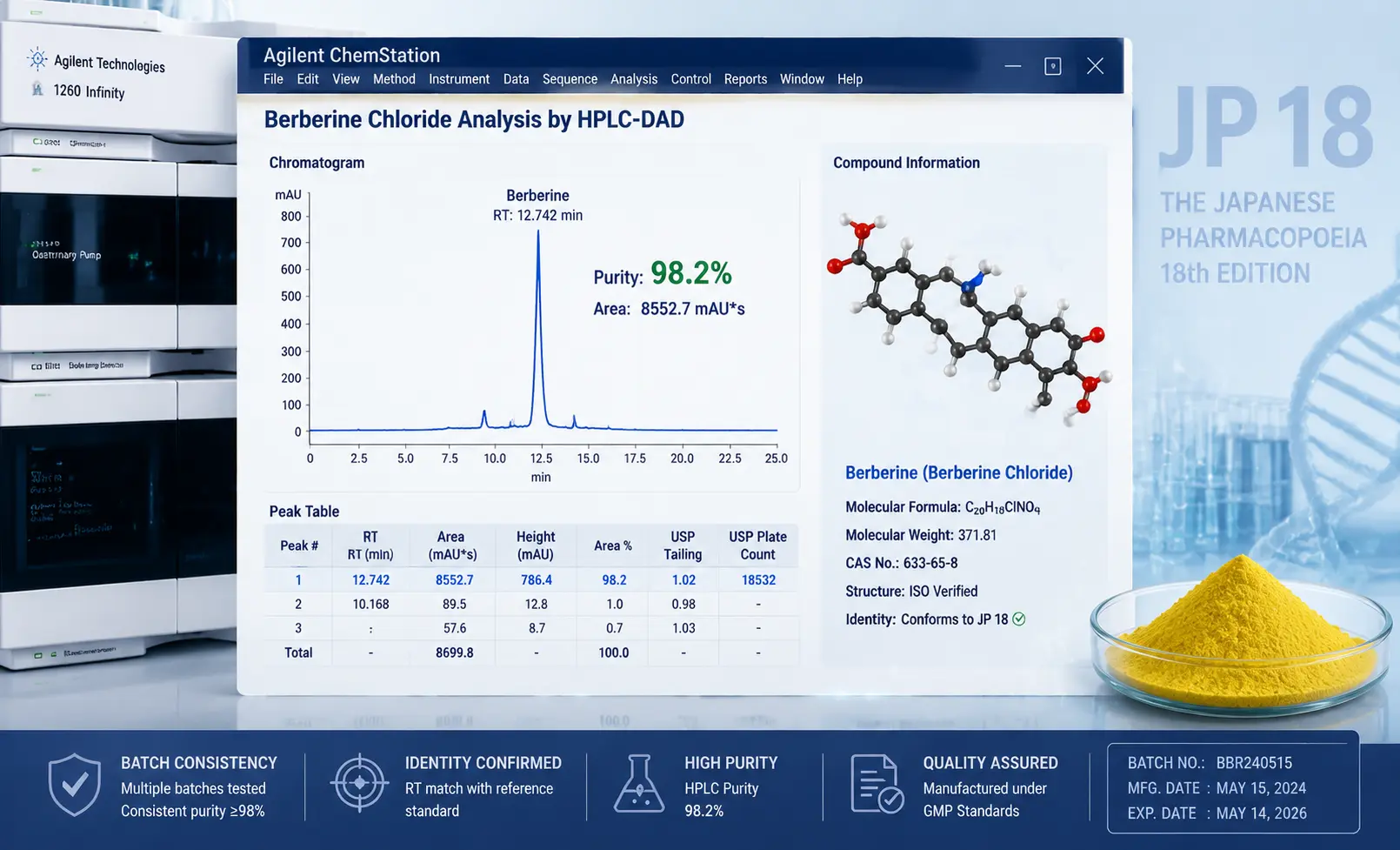Maximize the ChemStation window

point(1053,66)
